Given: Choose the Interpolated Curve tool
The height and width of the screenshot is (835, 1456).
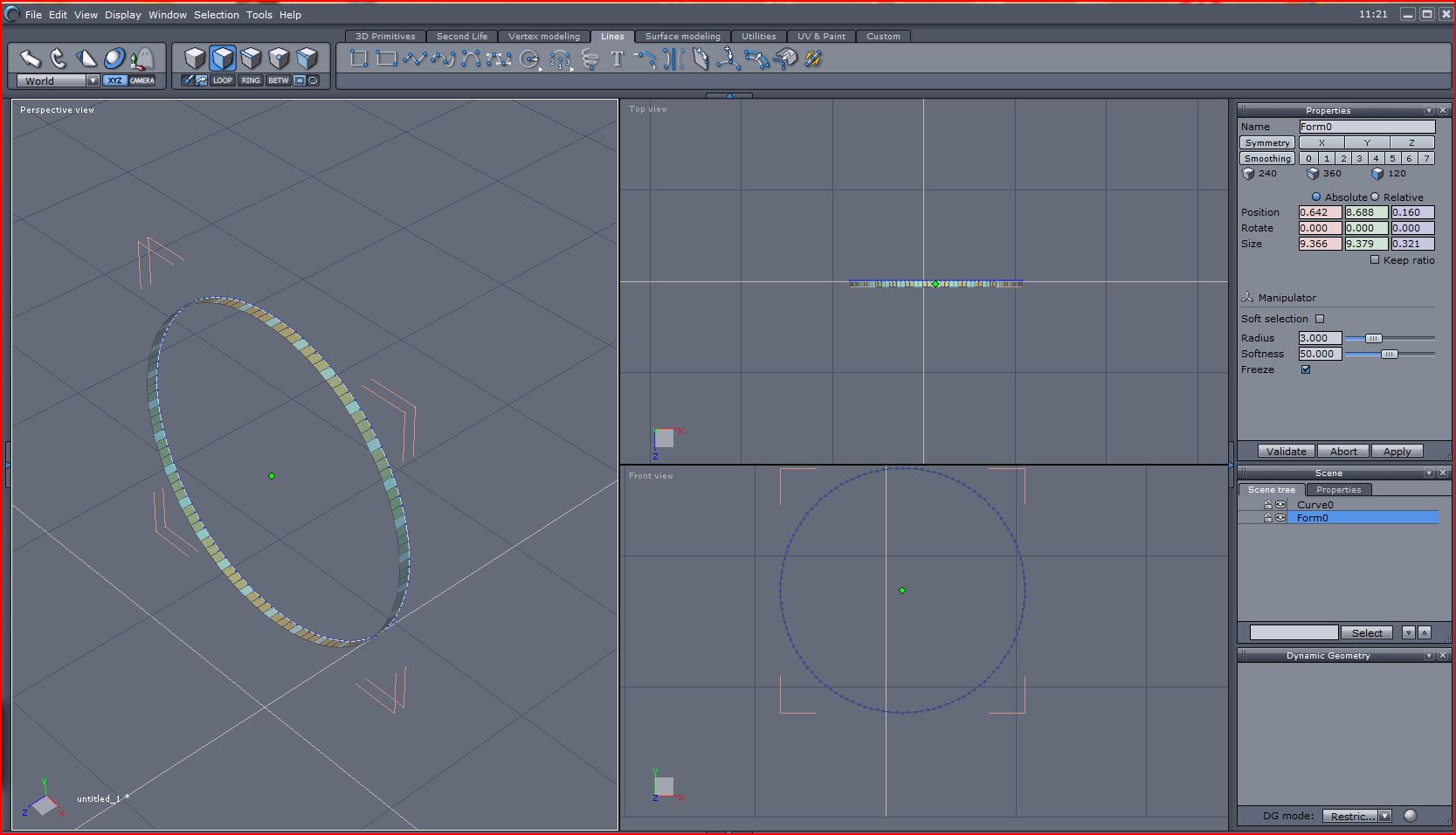Looking at the screenshot, I should [443, 59].
